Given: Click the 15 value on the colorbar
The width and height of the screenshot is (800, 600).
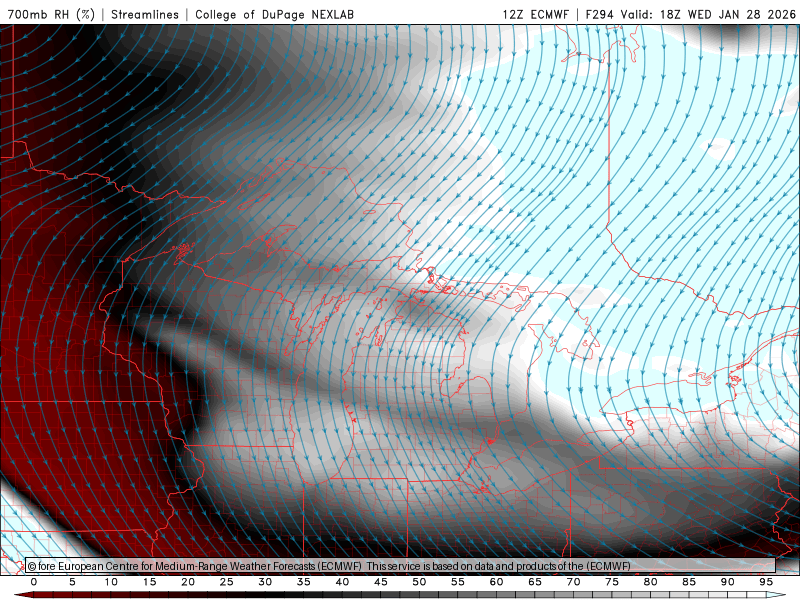Looking at the screenshot, I should (x=149, y=582).
